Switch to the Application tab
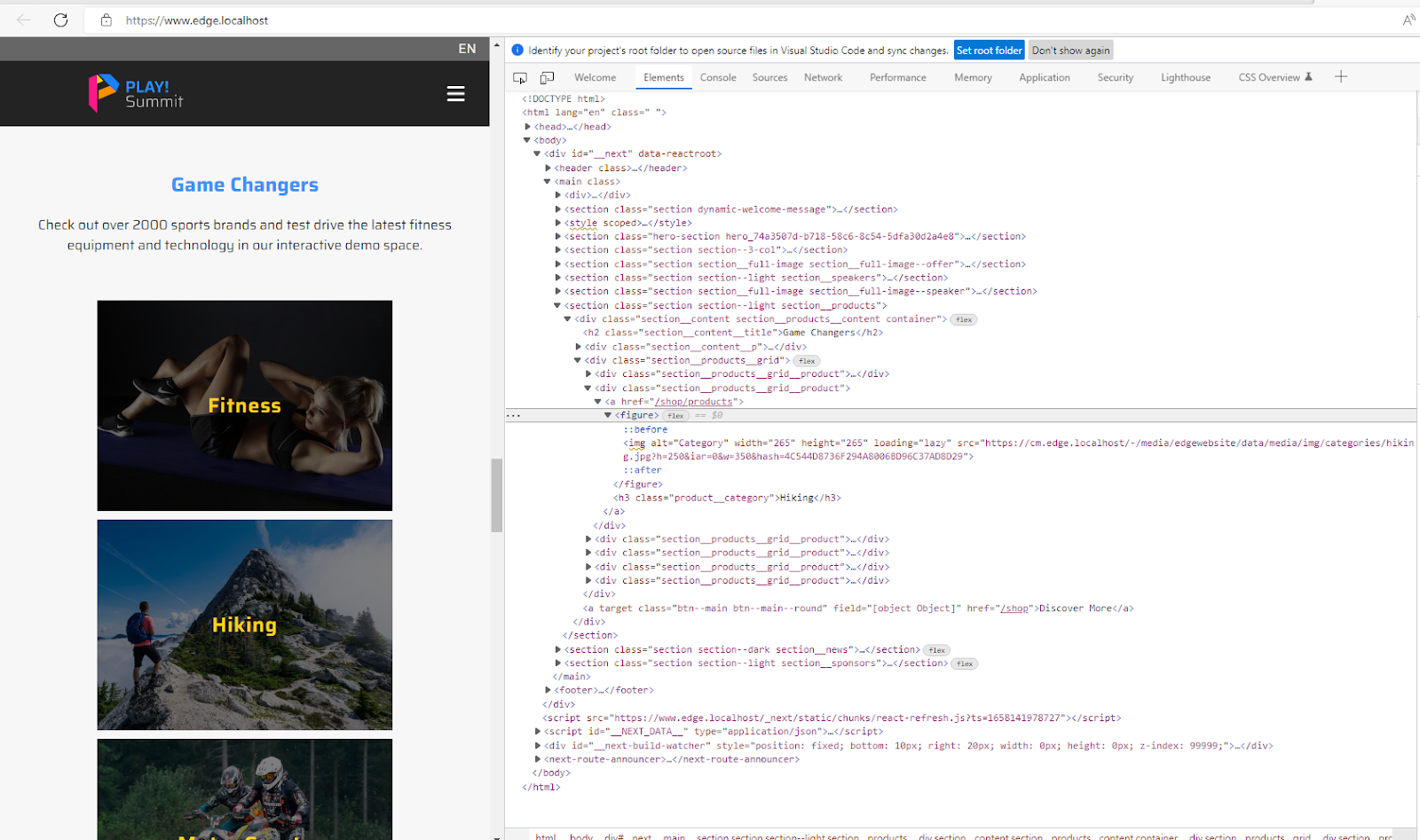Image resolution: width=1420 pixels, height=840 pixels. click(x=1045, y=78)
